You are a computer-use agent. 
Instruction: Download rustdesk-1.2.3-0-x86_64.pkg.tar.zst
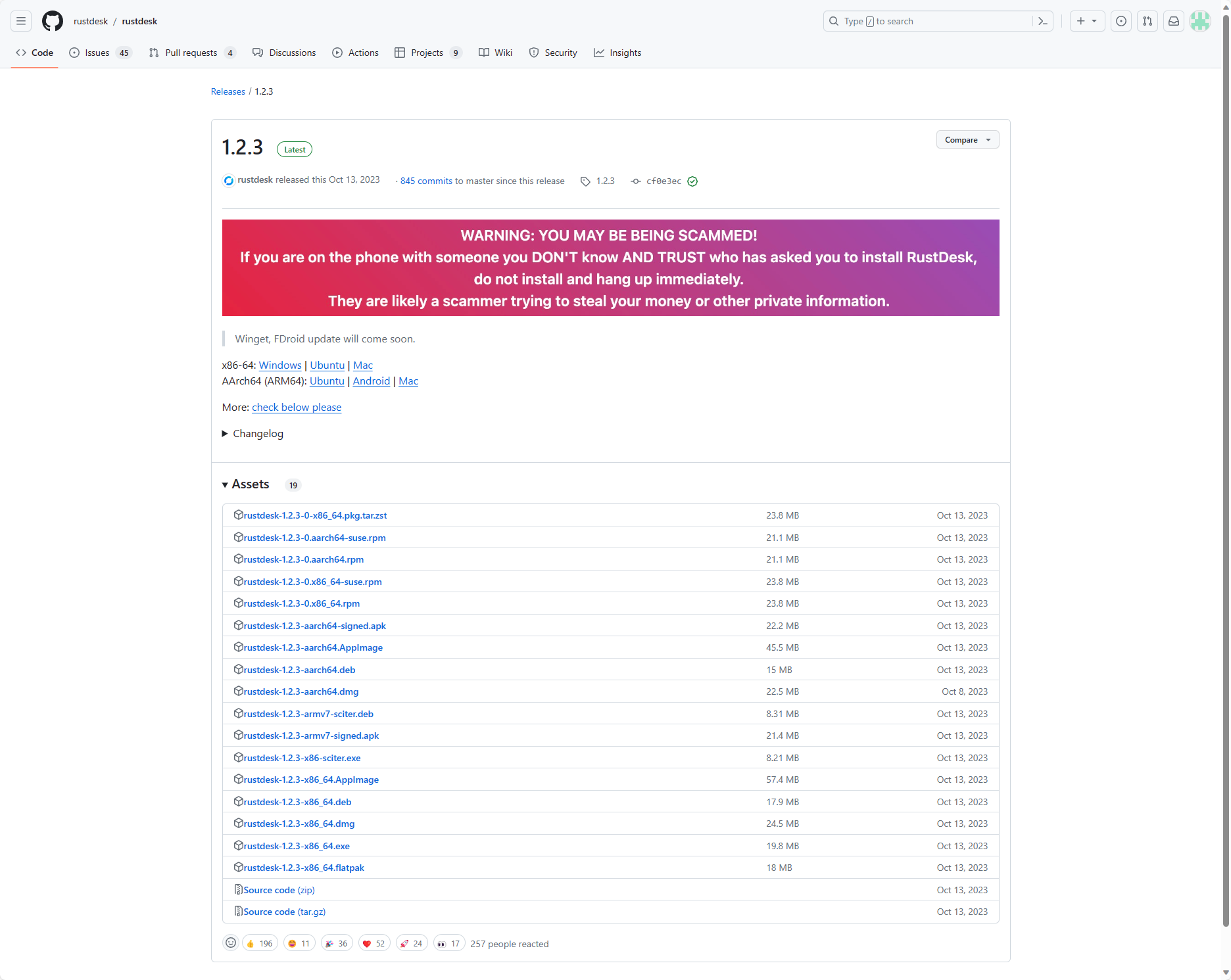coord(315,515)
